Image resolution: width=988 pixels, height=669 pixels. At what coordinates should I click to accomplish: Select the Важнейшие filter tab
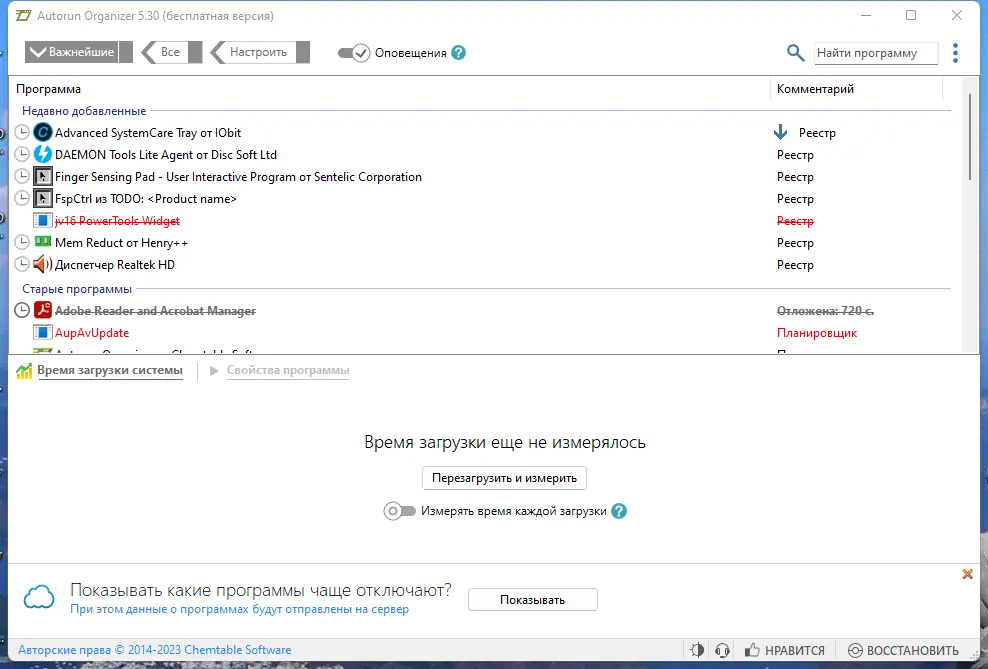point(79,52)
